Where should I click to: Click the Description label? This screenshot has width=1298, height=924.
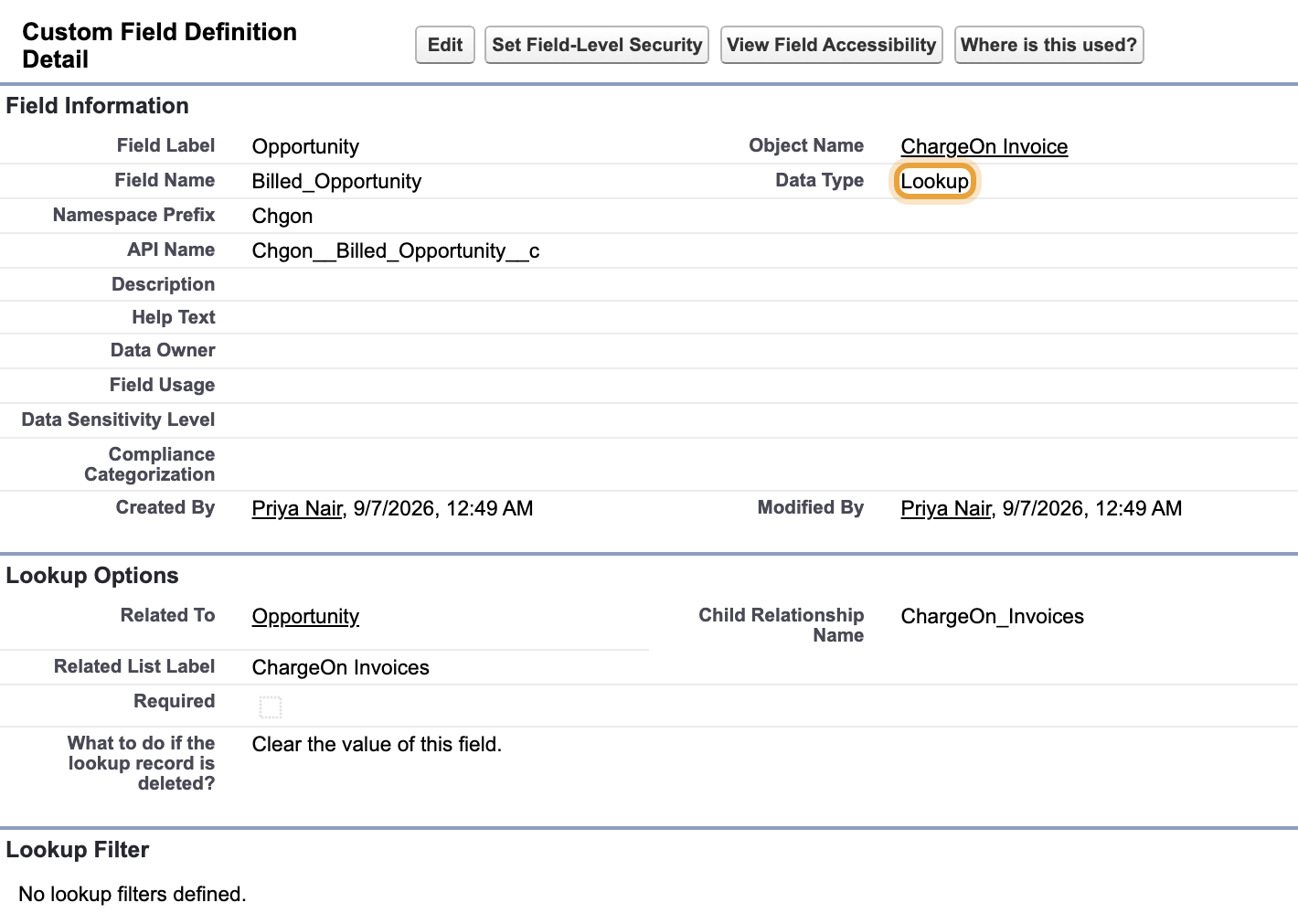[x=163, y=284]
